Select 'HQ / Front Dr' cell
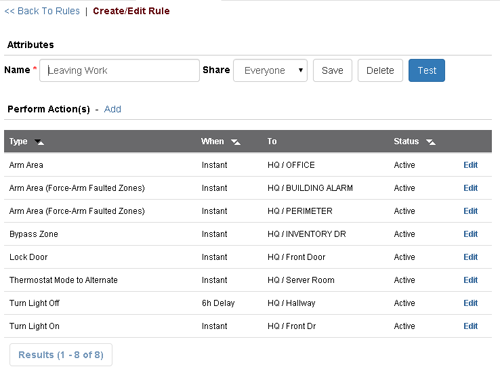 tap(292, 326)
